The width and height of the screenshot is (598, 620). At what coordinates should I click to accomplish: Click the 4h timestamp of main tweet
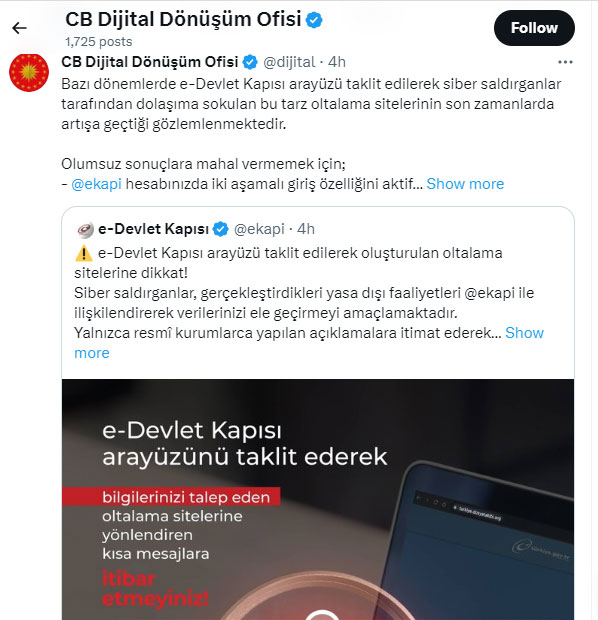point(337,62)
